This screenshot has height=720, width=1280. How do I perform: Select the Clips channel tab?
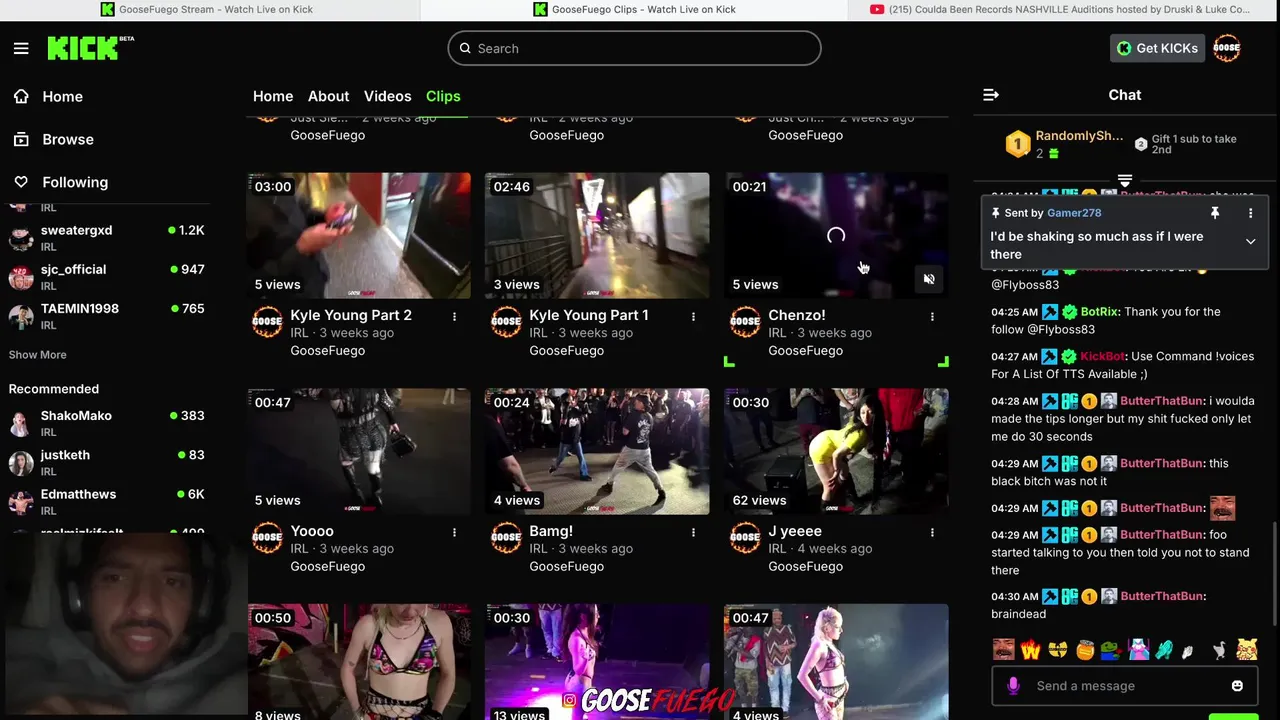(x=443, y=96)
